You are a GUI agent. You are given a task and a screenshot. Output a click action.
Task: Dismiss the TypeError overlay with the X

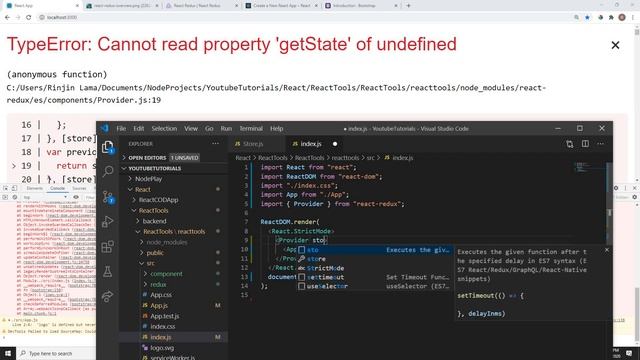pos(615,45)
